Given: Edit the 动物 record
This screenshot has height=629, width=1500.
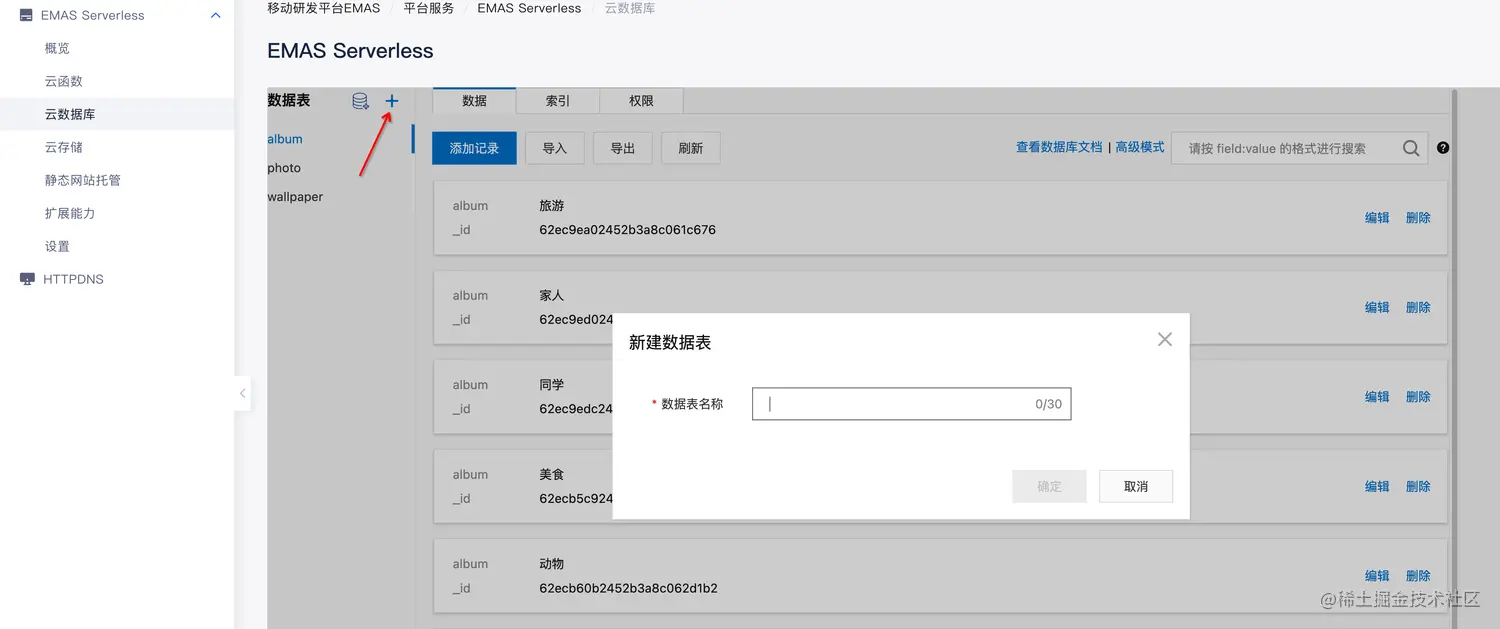Looking at the screenshot, I should pyautogui.click(x=1377, y=576).
